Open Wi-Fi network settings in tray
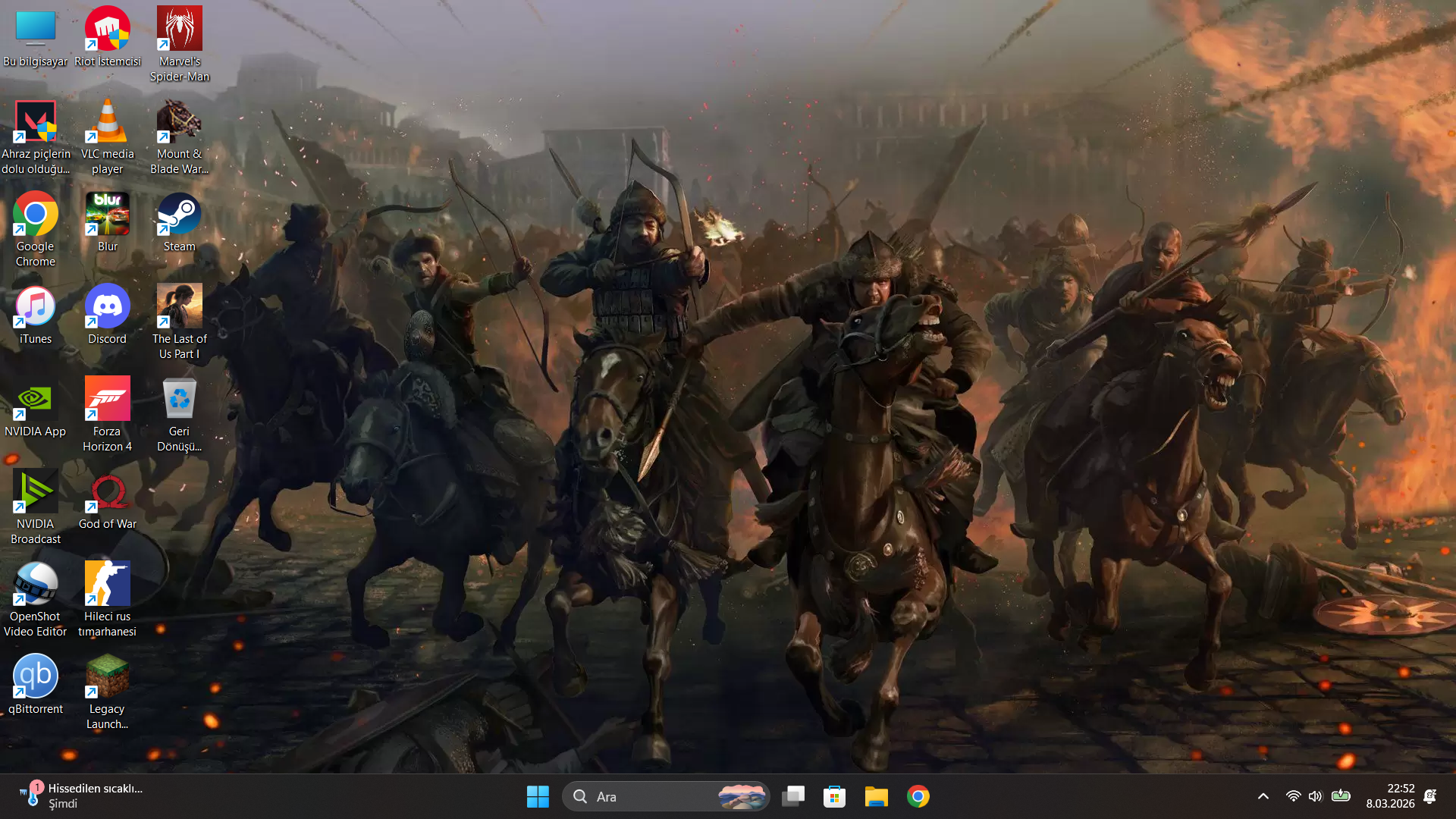Image resolution: width=1456 pixels, height=819 pixels. tap(1294, 796)
